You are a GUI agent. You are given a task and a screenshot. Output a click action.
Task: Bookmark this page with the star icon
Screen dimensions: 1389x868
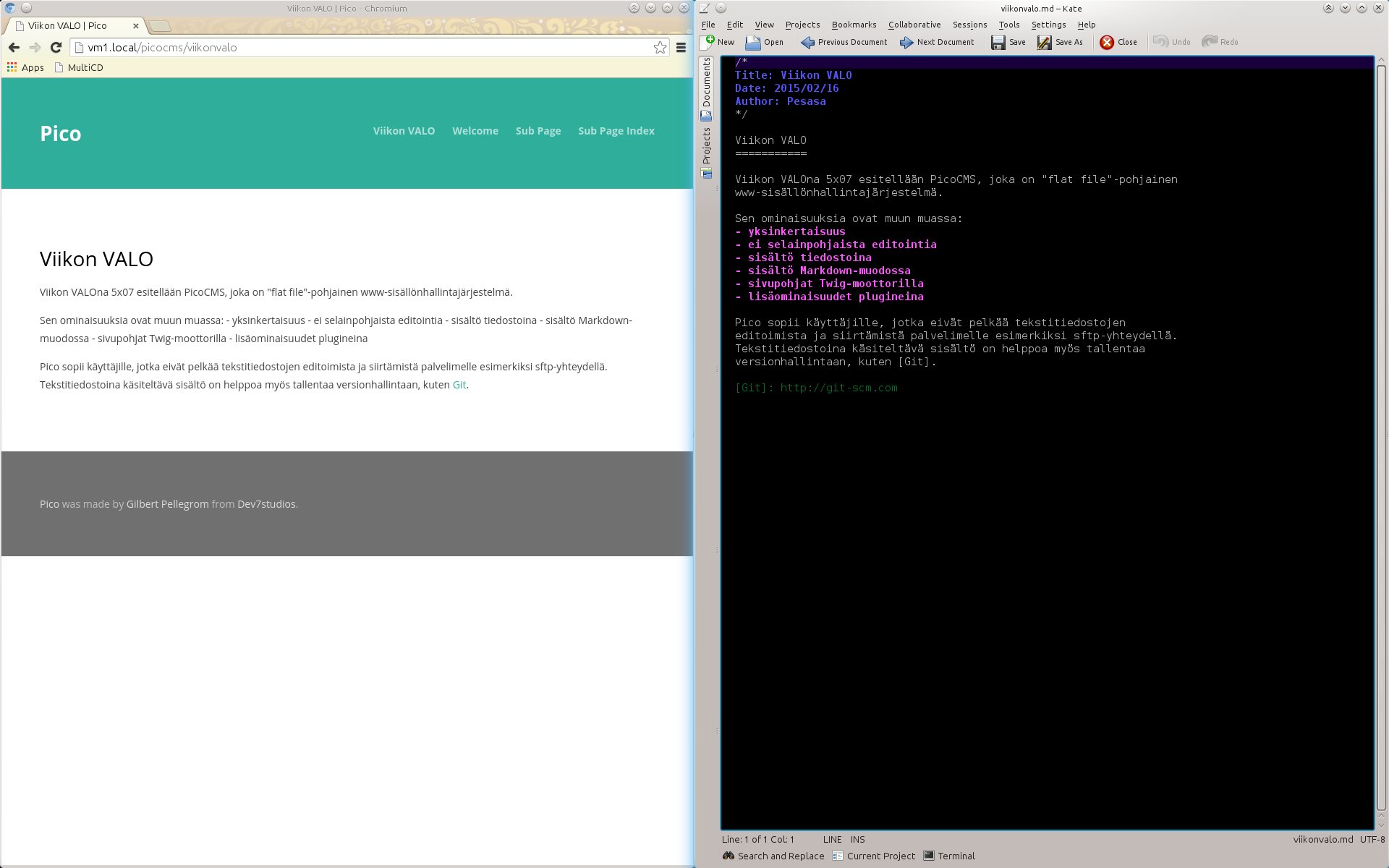pyautogui.click(x=660, y=47)
